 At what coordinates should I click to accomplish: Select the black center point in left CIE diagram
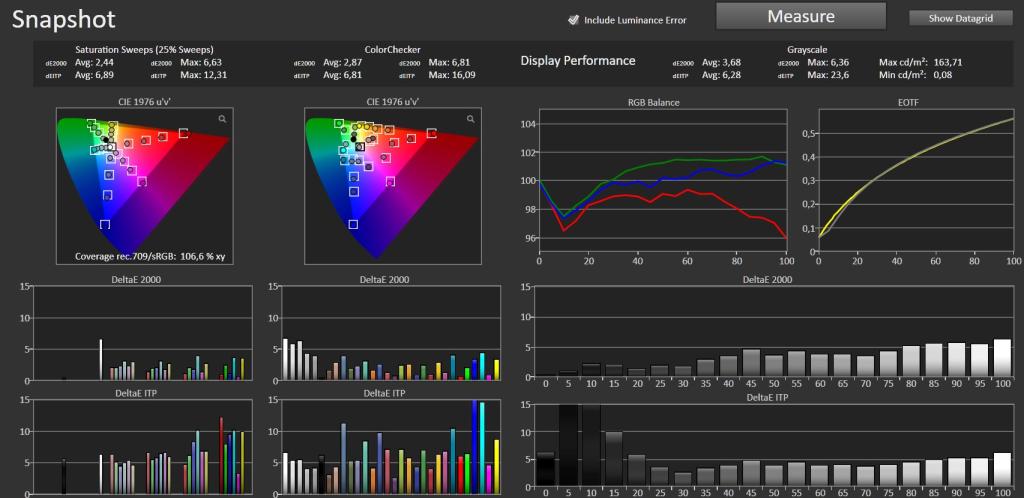[x=106, y=139]
